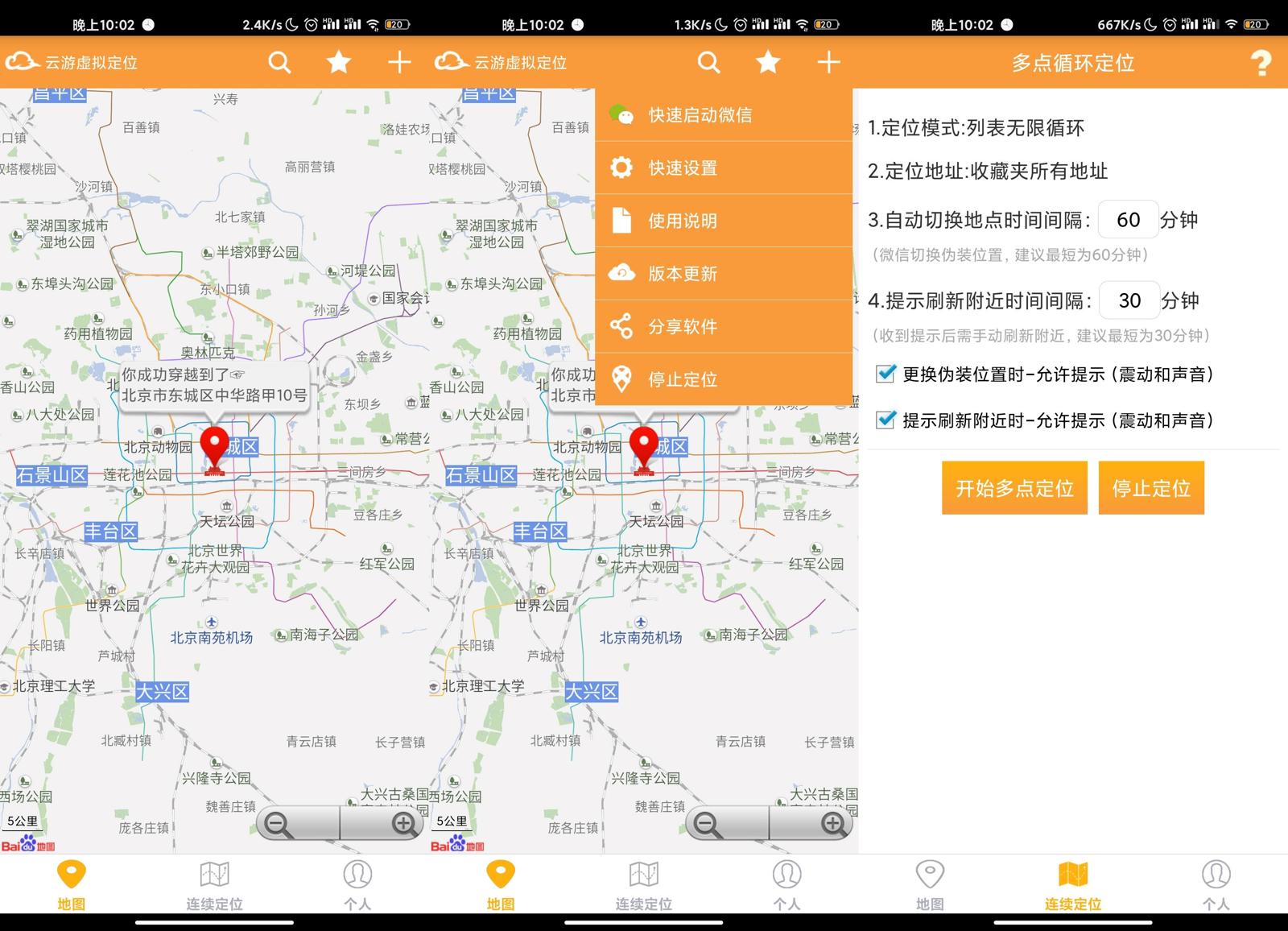Focus the 30 minutes refresh interval field

coord(1129,300)
